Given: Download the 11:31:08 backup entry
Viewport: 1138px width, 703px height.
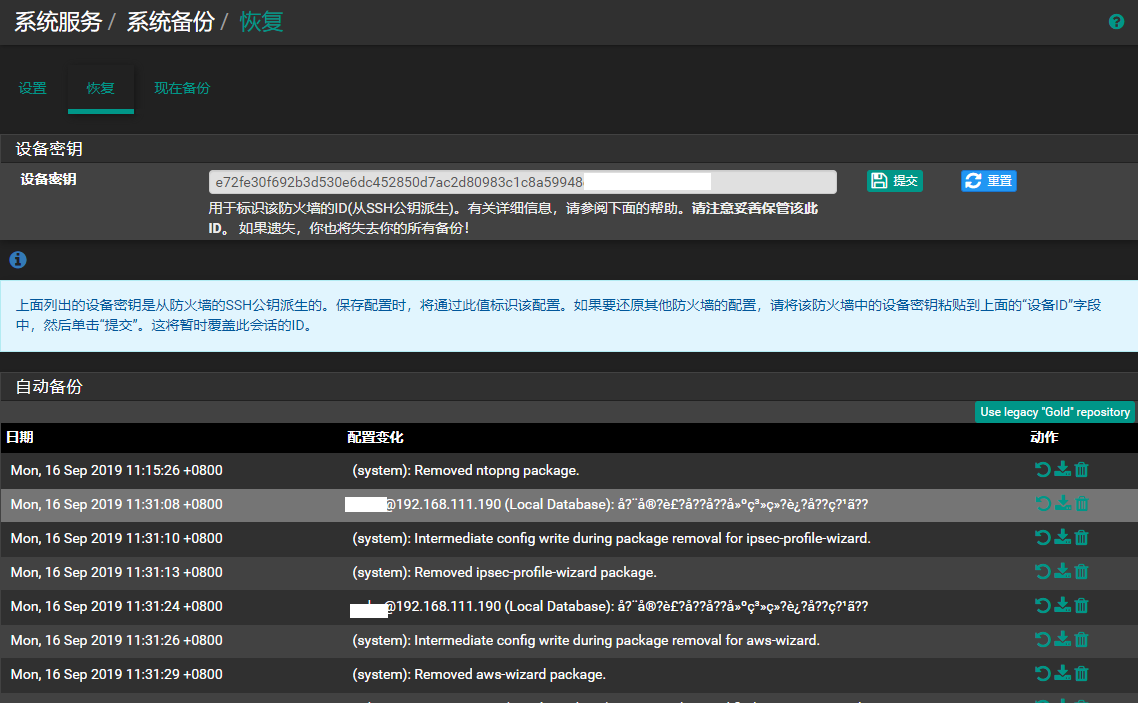Looking at the screenshot, I should [1062, 504].
